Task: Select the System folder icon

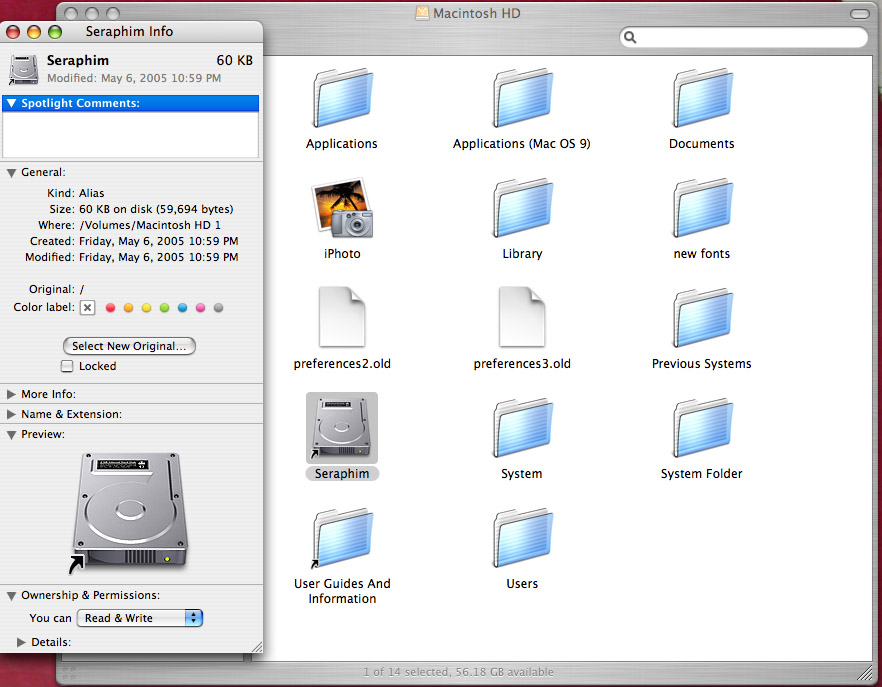Action: click(523, 428)
